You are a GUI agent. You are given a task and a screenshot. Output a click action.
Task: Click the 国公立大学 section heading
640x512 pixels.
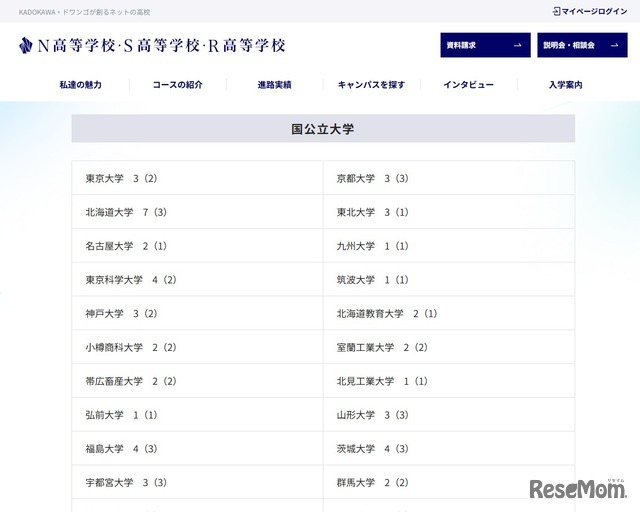coord(323,129)
